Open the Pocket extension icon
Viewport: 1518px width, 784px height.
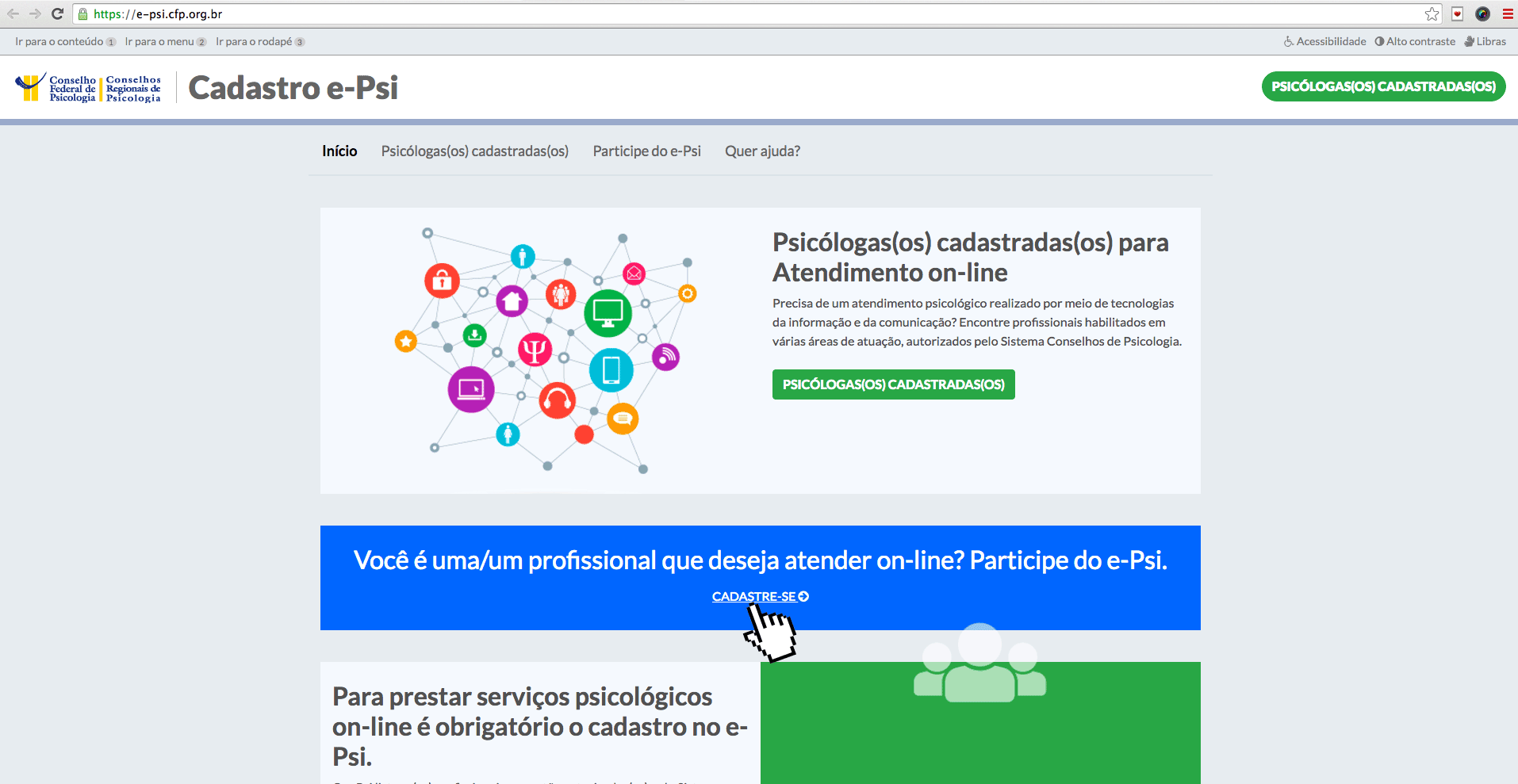click(x=1458, y=13)
